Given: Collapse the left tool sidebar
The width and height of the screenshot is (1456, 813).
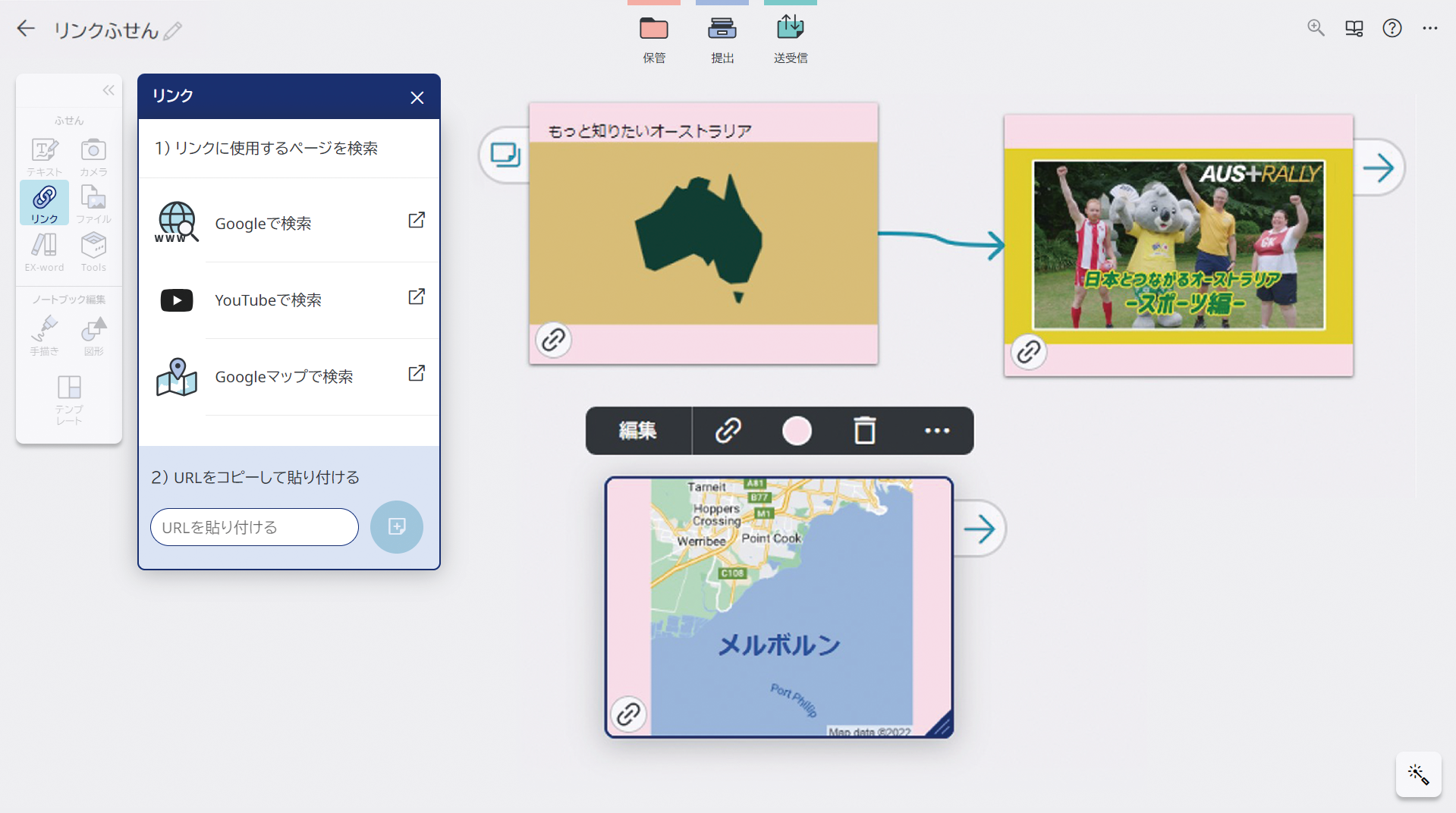Looking at the screenshot, I should tap(108, 91).
